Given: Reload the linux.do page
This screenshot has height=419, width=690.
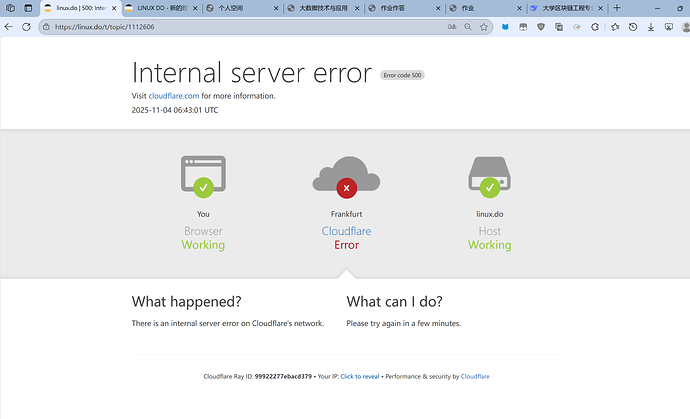Looking at the screenshot, I should click(x=26, y=27).
